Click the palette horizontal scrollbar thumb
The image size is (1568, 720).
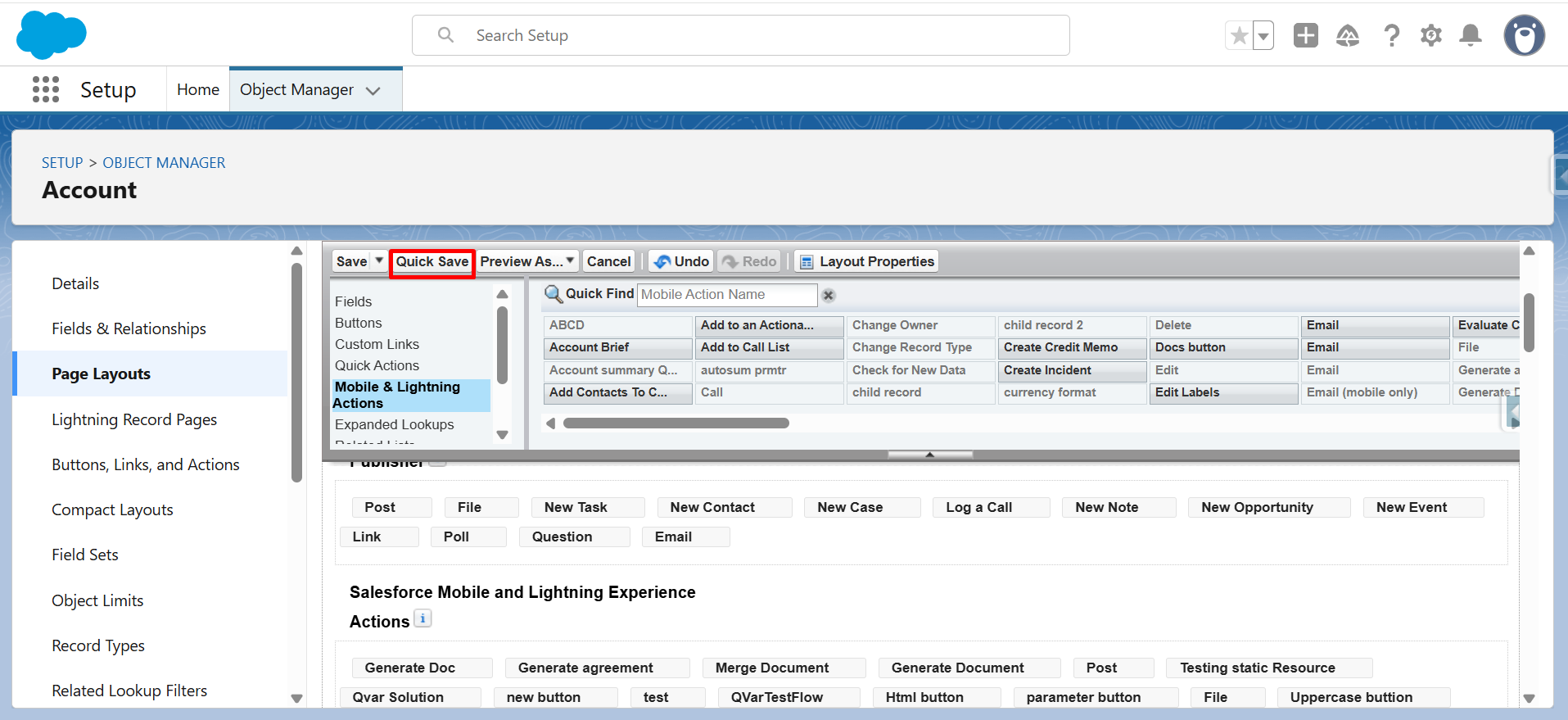tap(676, 423)
